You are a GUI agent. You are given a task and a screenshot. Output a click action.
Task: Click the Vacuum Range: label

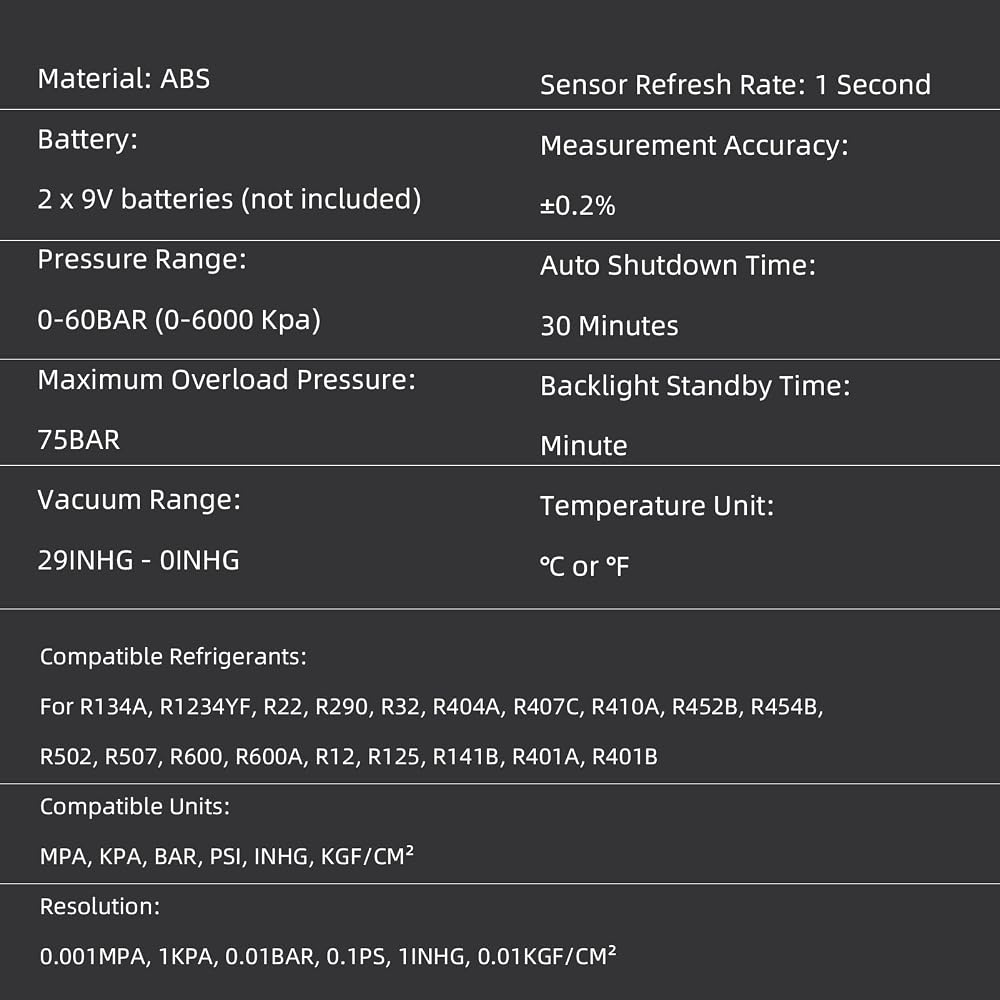point(139,500)
